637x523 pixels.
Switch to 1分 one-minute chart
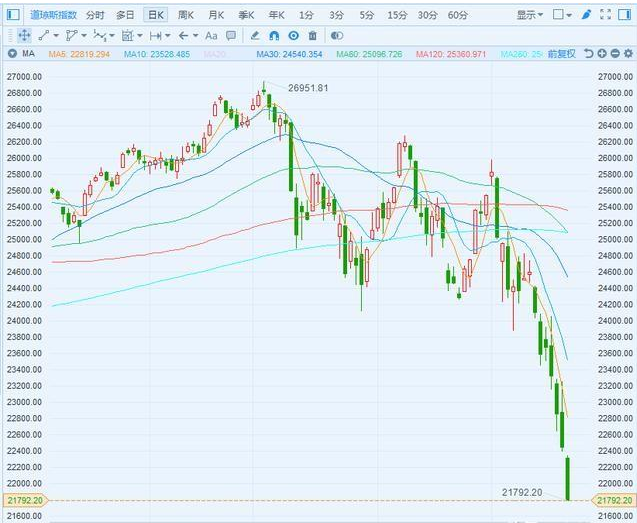[306, 15]
